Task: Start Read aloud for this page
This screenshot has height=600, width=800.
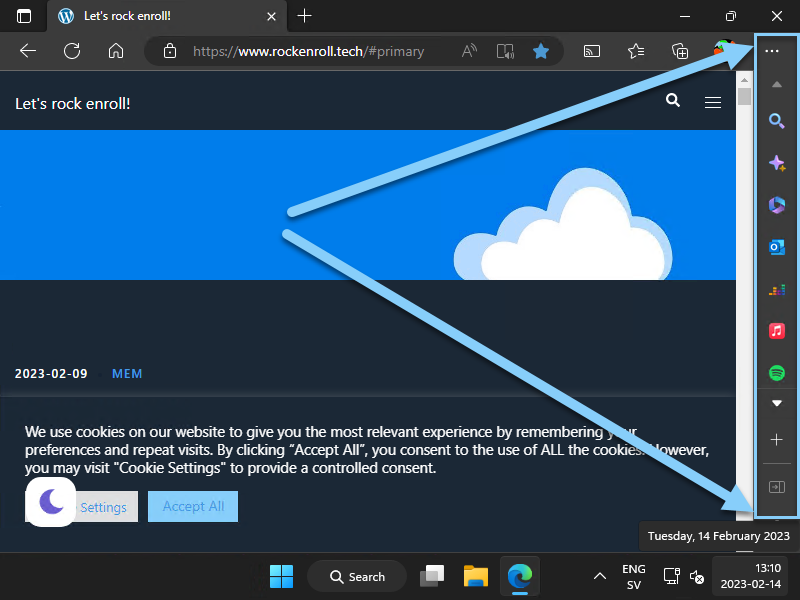Action: 469,51
